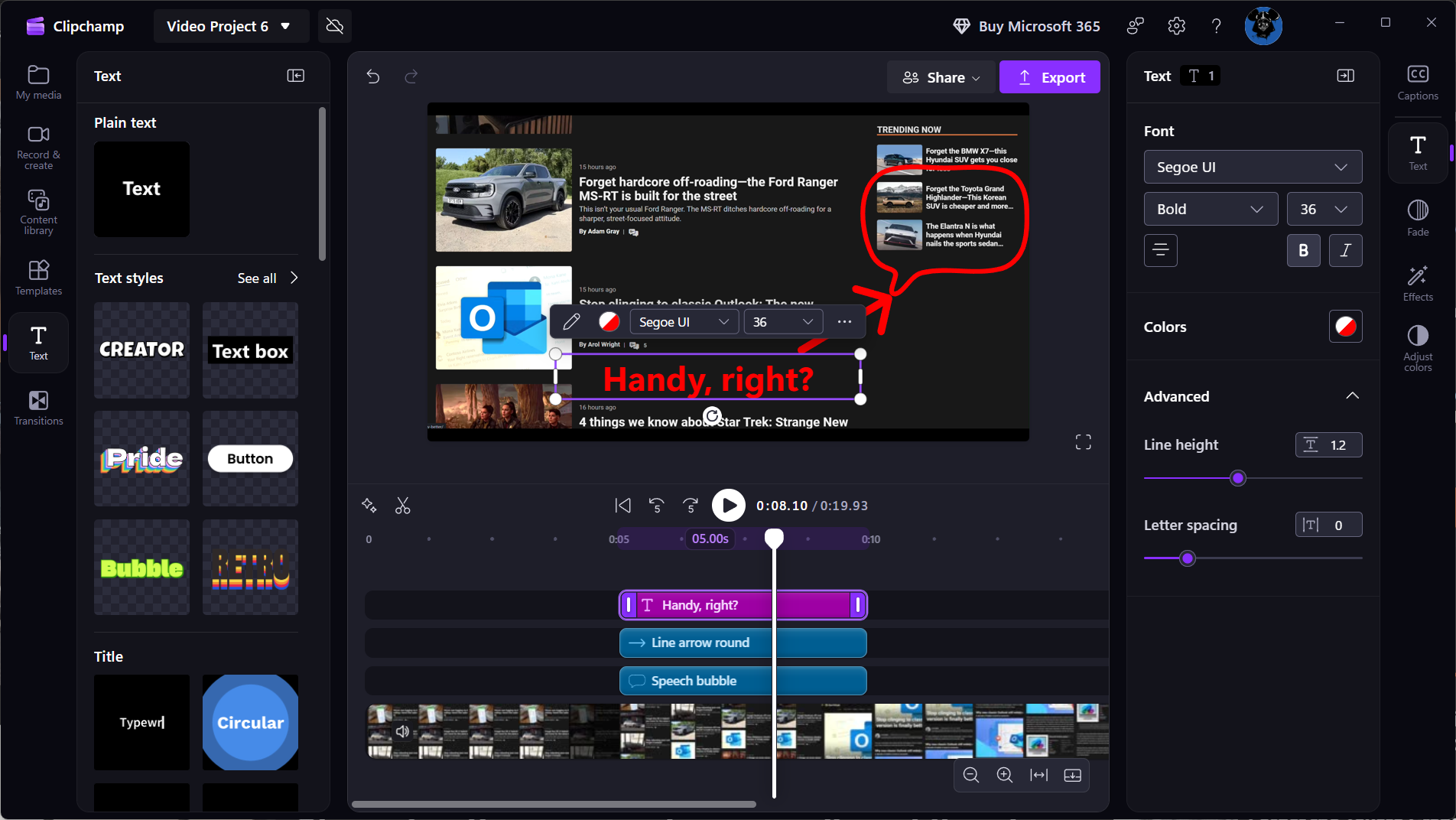Open Segoe UI font dropdown in panel
Screen dimensions: 1456x820
pyautogui.click(x=1253, y=167)
